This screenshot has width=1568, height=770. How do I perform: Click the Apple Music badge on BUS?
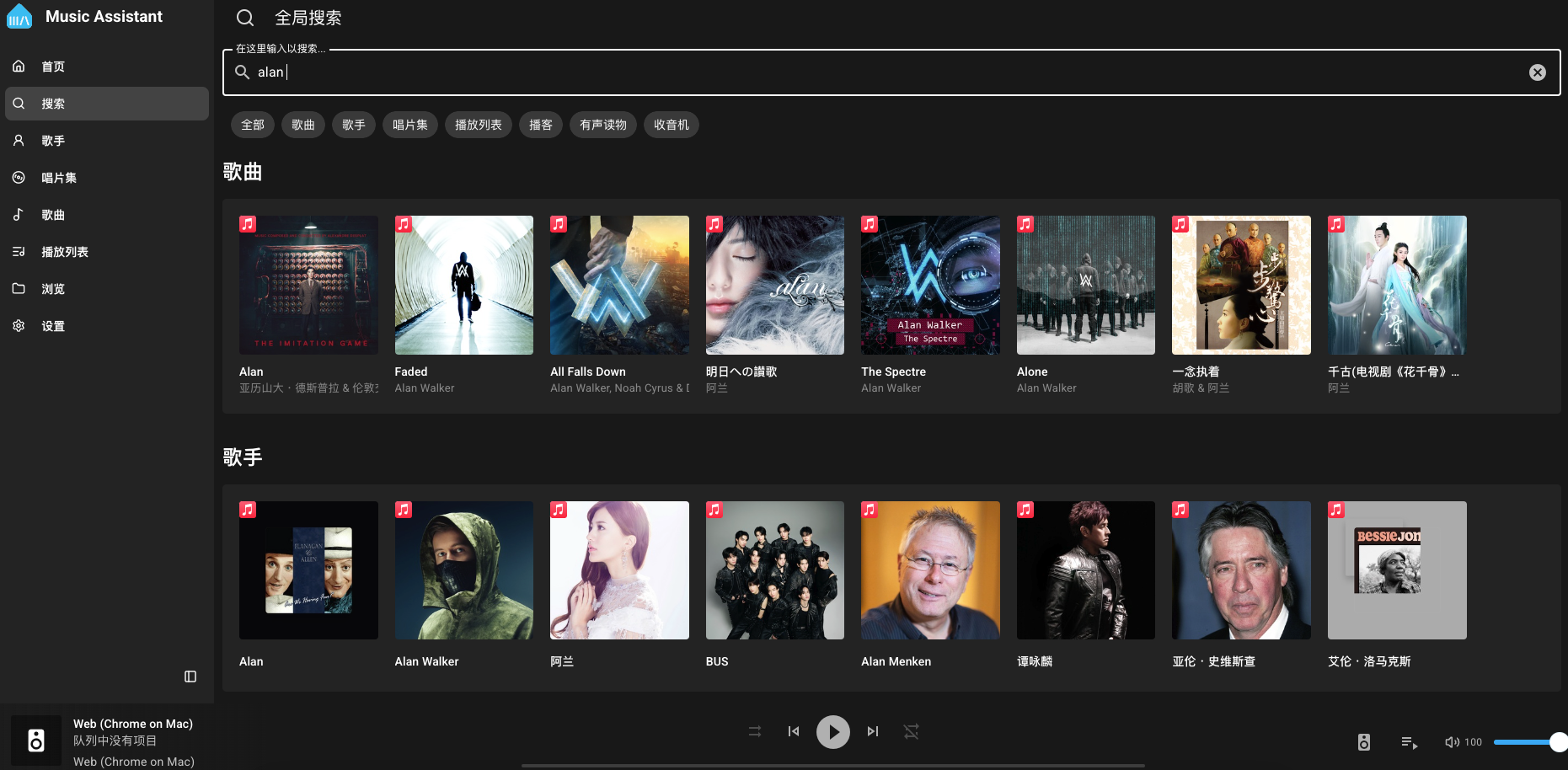[714, 510]
